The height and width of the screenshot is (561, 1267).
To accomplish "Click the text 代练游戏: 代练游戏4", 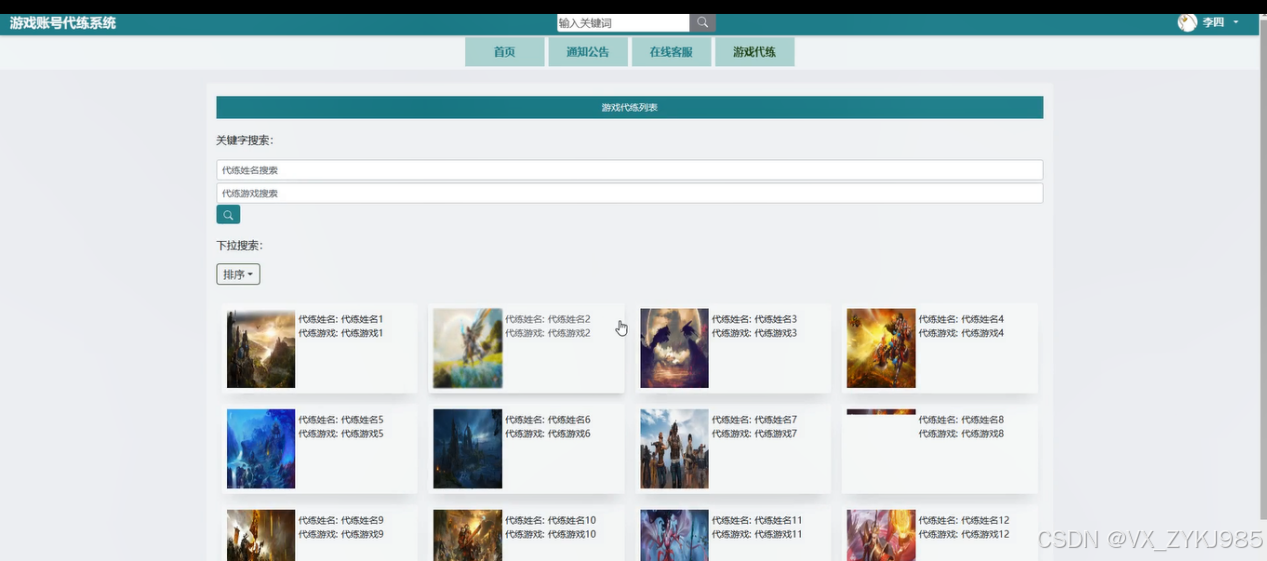I will pyautogui.click(x=962, y=333).
